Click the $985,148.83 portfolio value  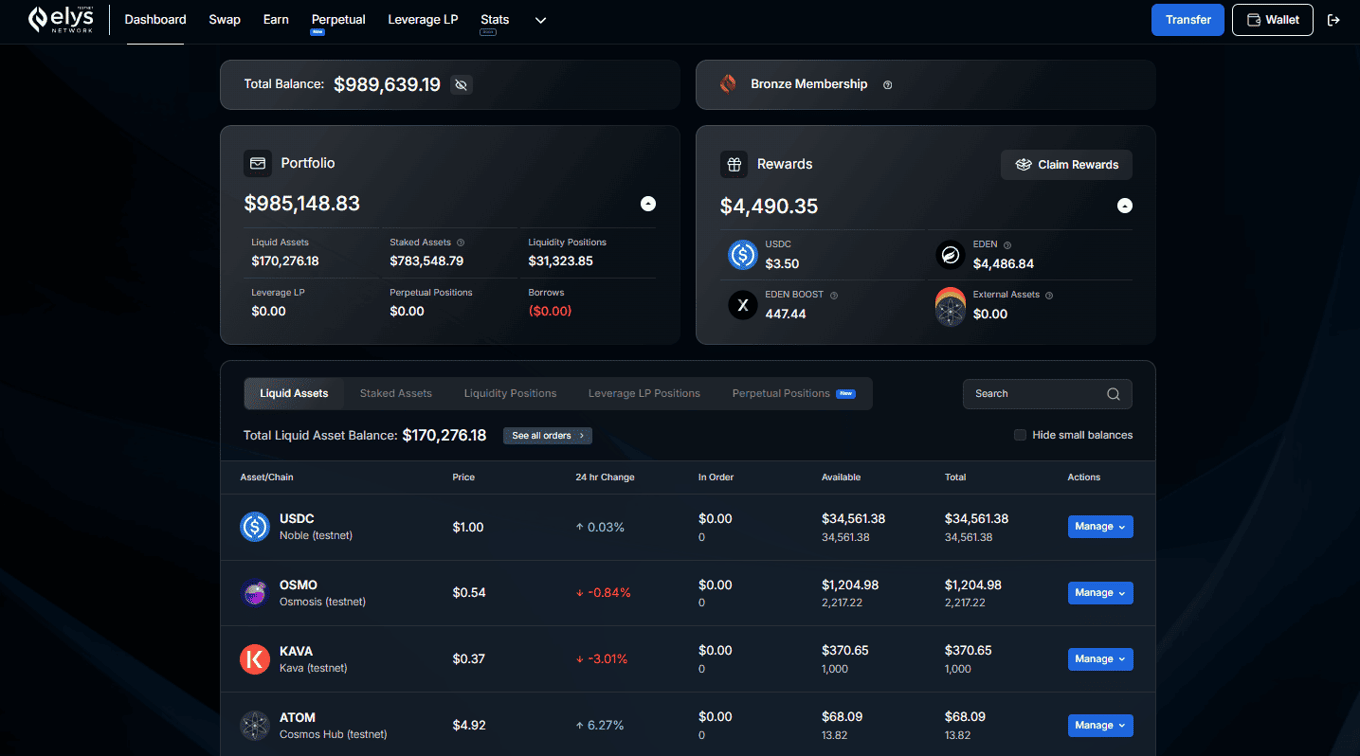302,203
